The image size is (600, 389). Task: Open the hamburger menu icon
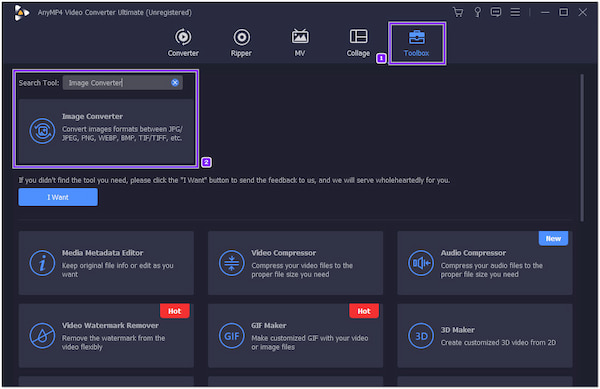coord(515,12)
